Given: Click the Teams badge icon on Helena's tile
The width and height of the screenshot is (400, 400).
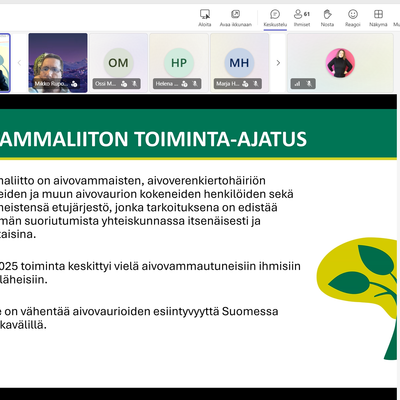Looking at the screenshot, I should [184, 84].
